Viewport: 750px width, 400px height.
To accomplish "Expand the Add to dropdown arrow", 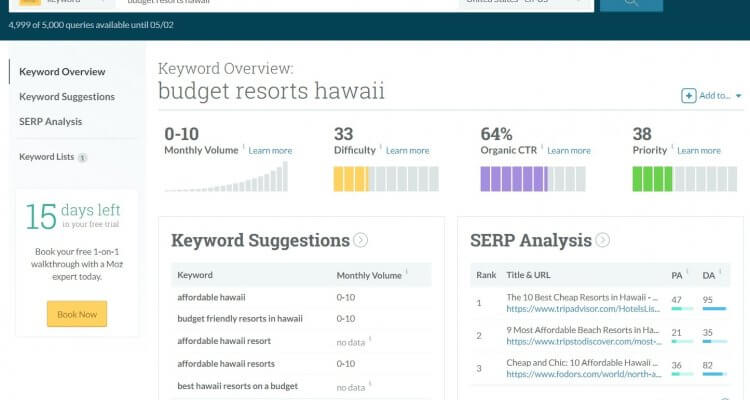I will click(x=739, y=96).
